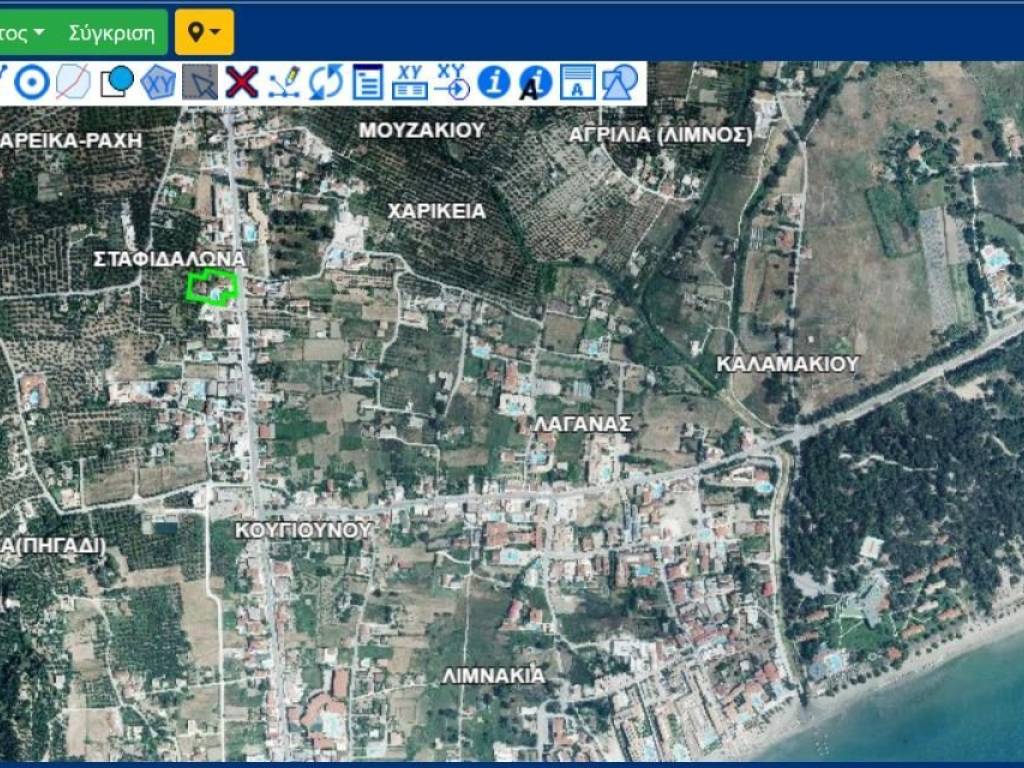Select the edit vertices pencil tool
Viewport: 1024px width, 768px height.
click(x=284, y=82)
